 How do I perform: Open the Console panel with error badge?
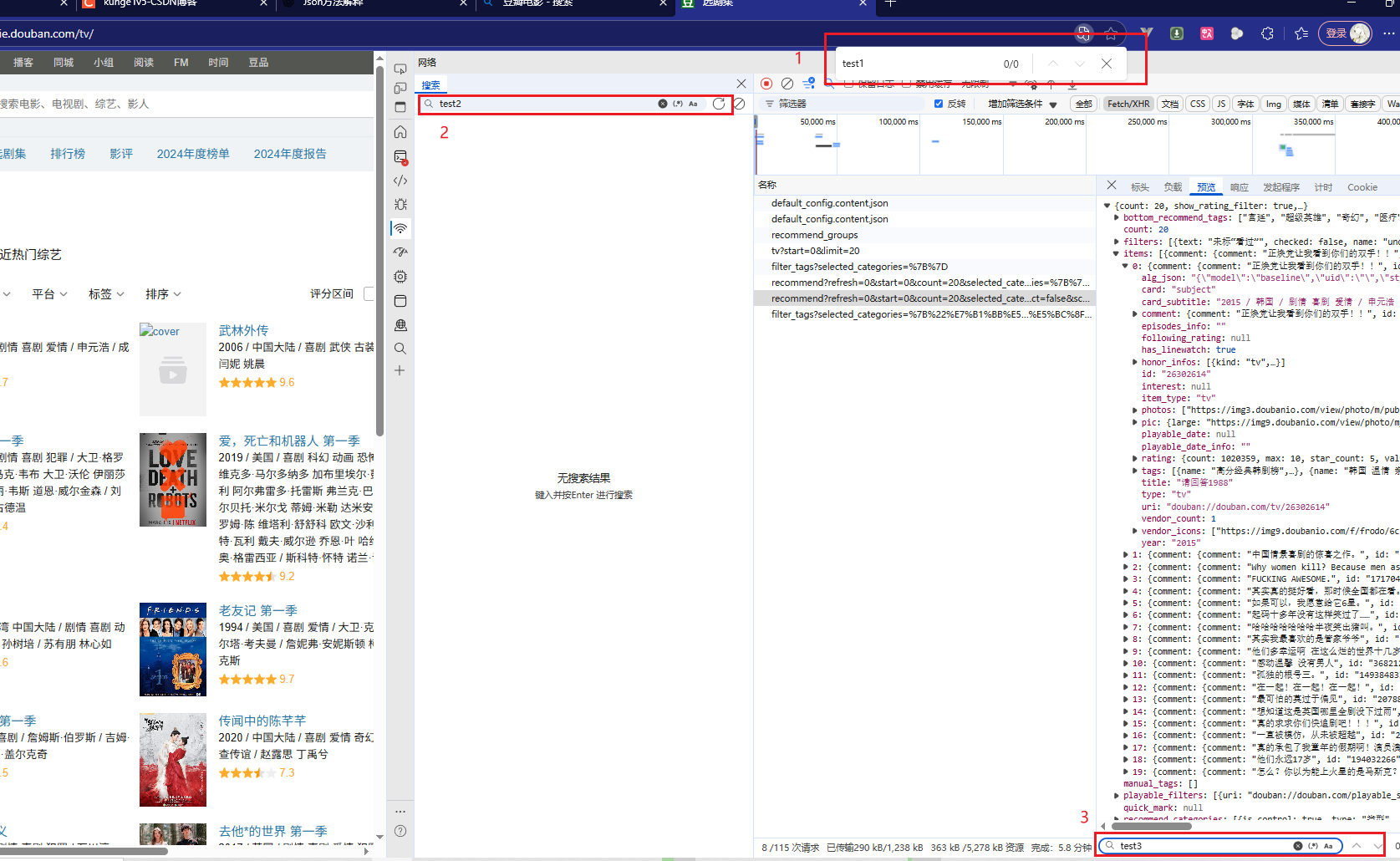pos(400,157)
